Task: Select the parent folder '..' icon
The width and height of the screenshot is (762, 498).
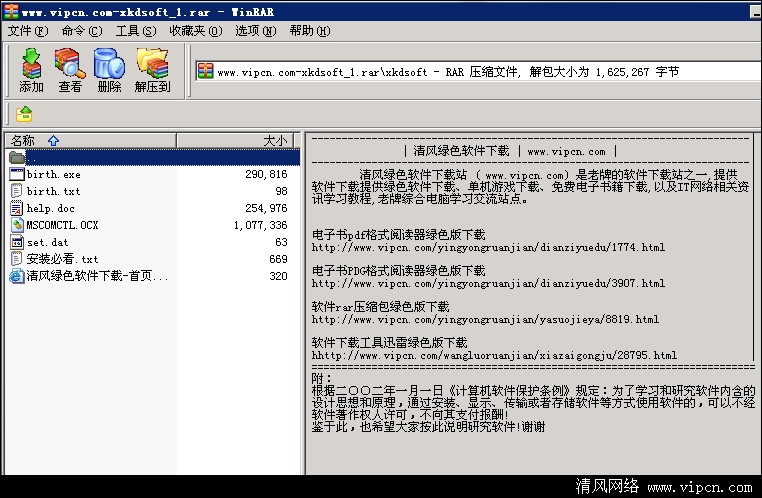Action: pyautogui.click(x=17, y=157)
